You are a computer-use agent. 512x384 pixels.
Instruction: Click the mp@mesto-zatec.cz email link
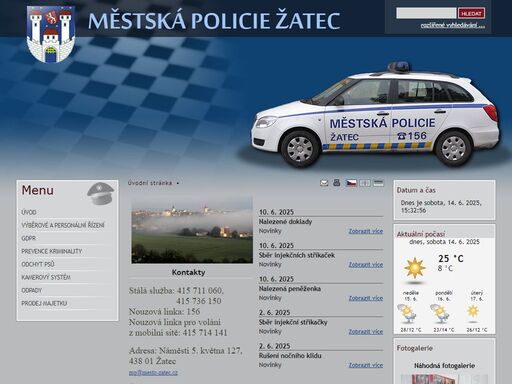click(x=153, y=373)
